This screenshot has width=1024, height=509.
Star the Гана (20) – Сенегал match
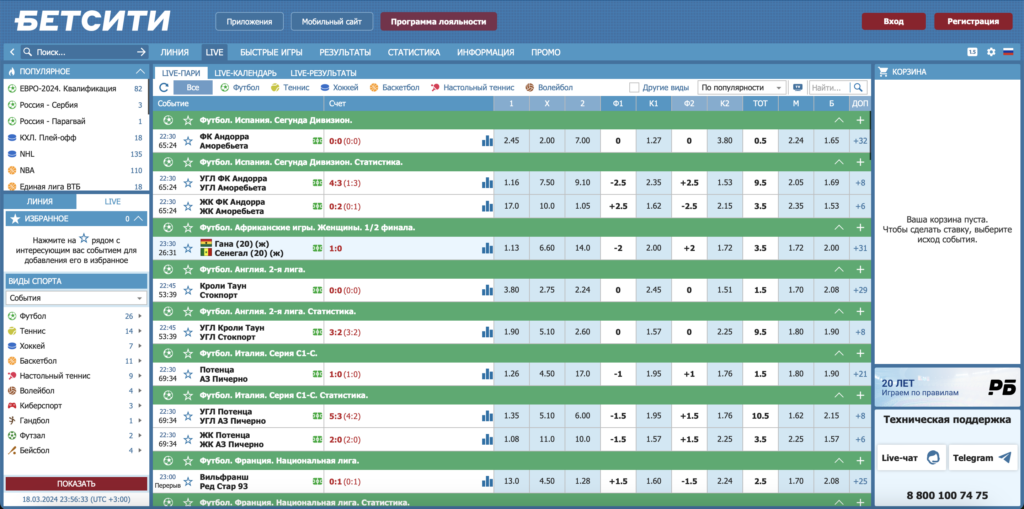tap(188, 248)
